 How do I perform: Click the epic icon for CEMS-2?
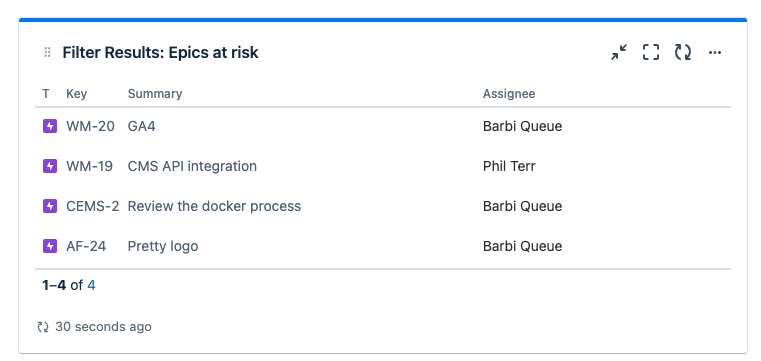[x=50, y=206]
